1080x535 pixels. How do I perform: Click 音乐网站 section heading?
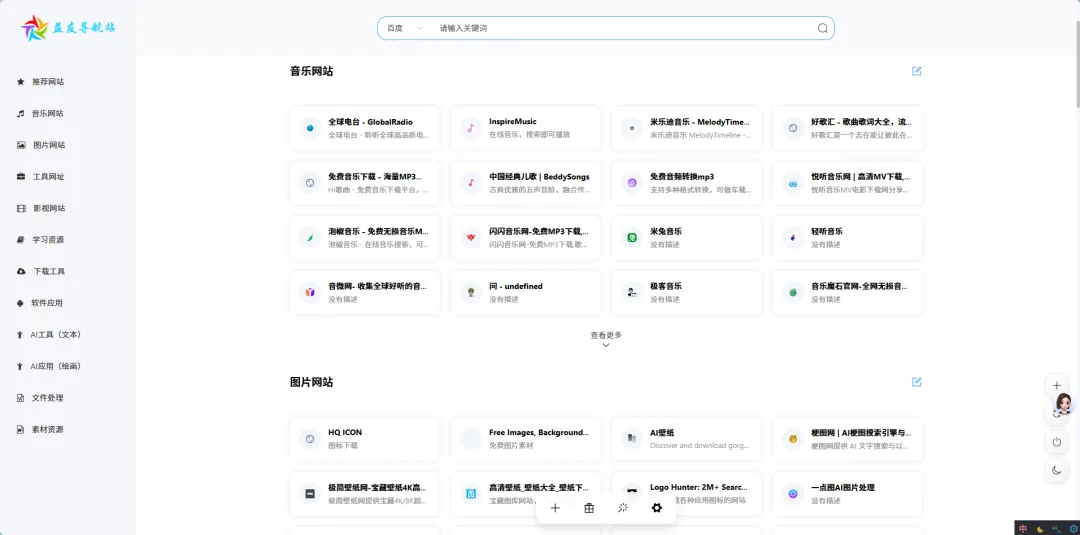(x=311, y=71)
